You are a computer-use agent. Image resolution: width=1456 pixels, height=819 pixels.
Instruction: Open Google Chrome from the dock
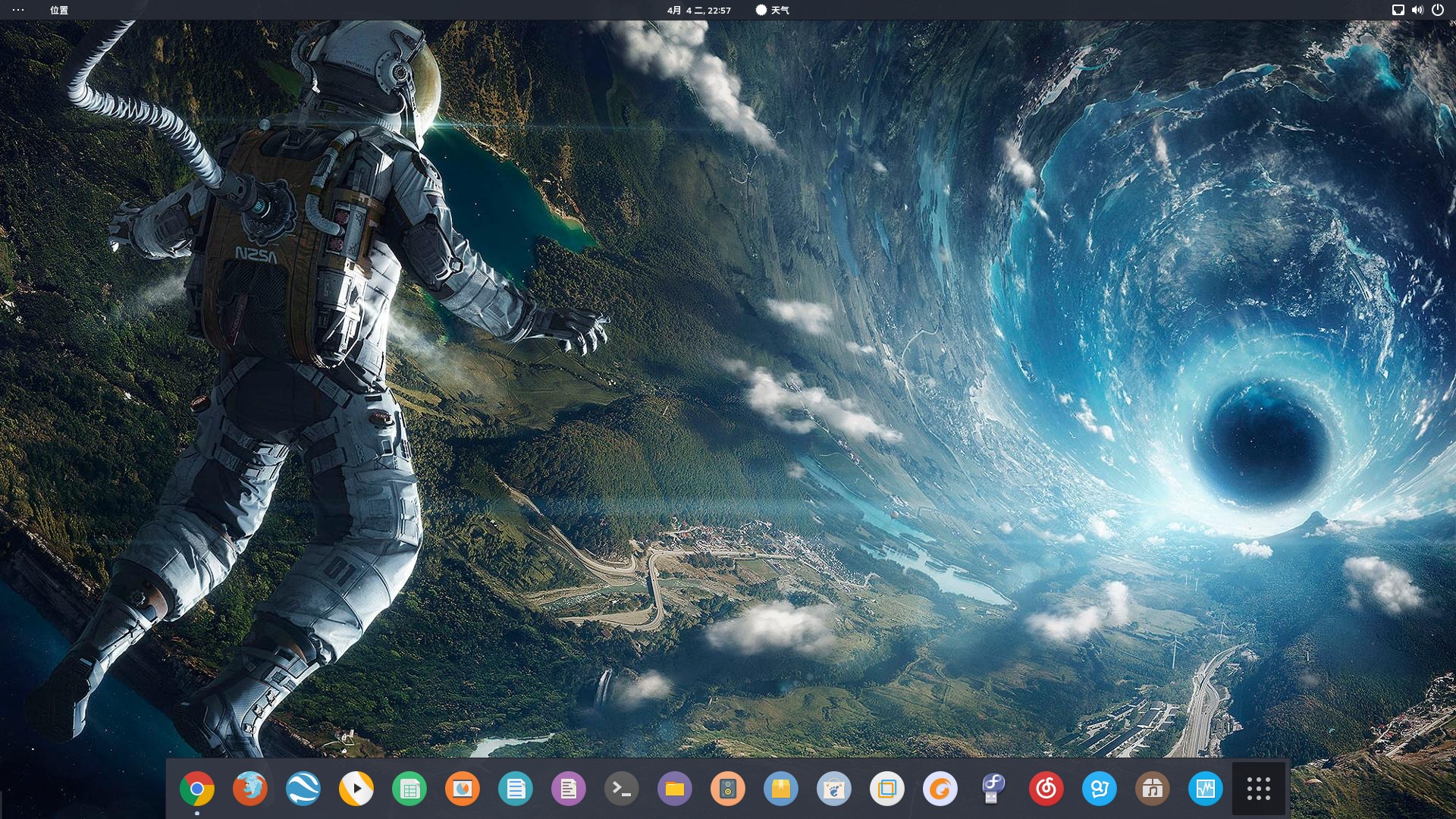pos(196,789)
